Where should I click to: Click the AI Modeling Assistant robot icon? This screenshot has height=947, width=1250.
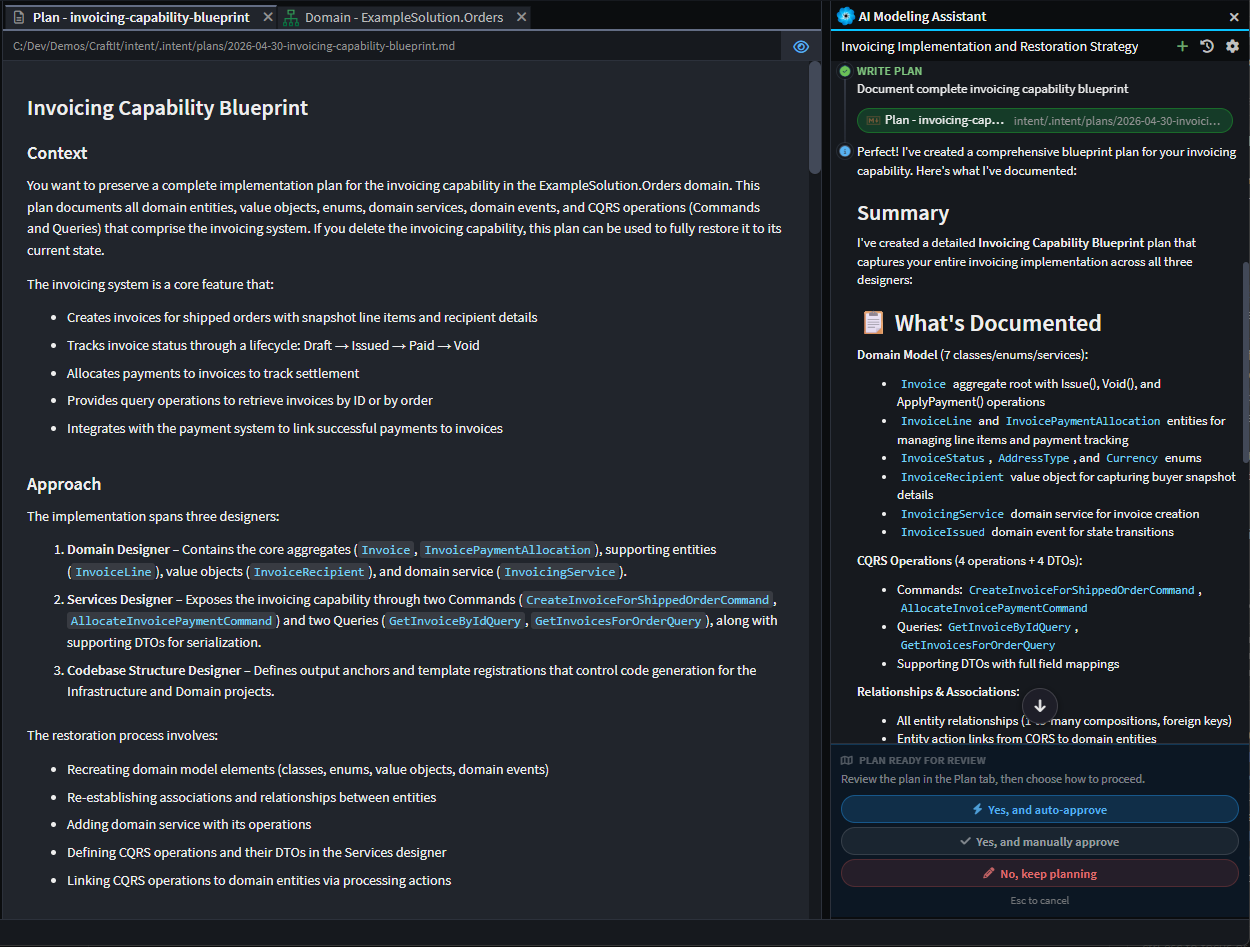pyautogui.click(x=845, y=16)
